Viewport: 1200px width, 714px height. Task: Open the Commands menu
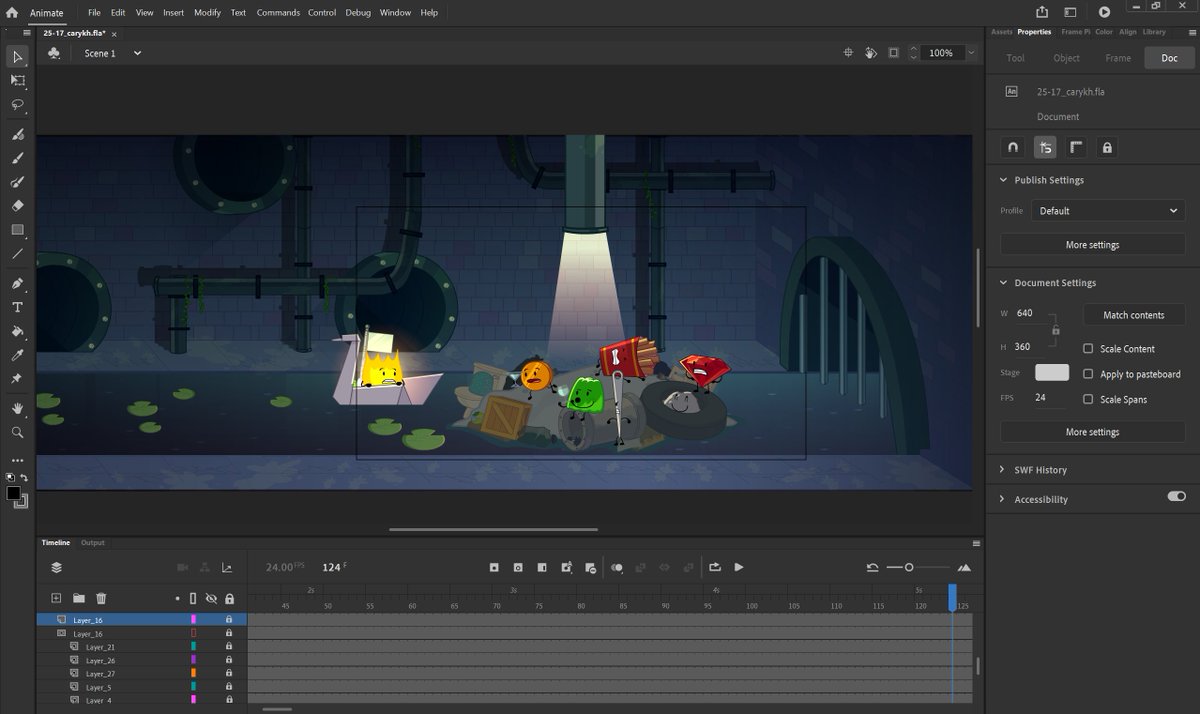tap(278, 12)
